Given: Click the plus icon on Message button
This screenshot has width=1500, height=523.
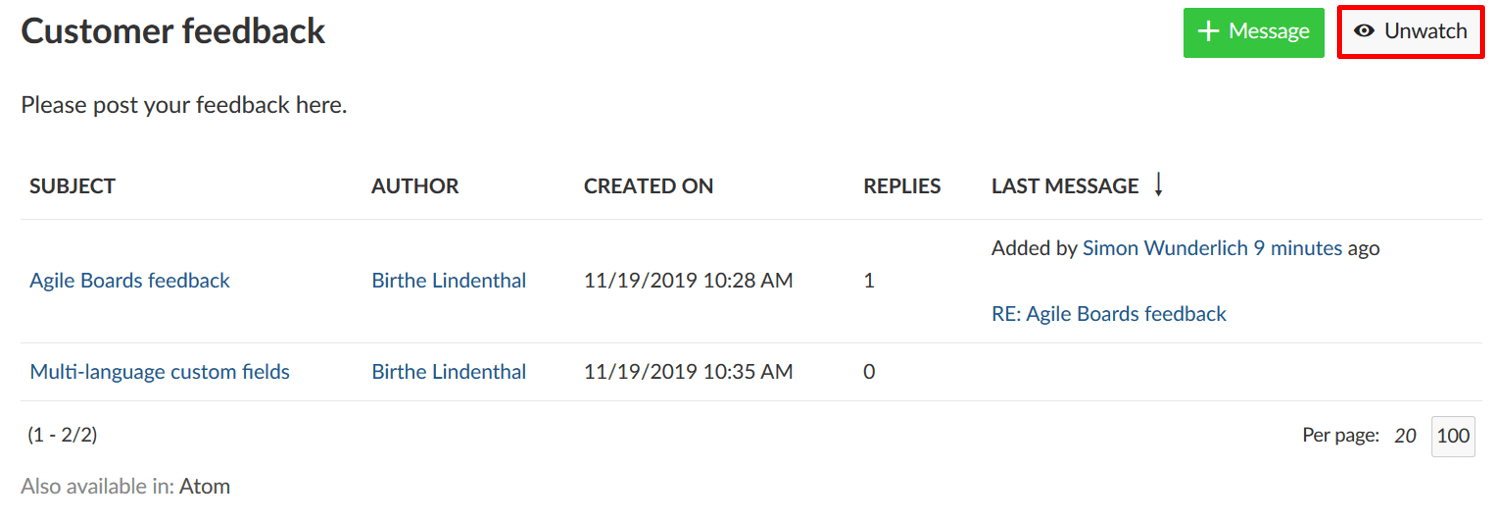Looking at the screenshot, I should click(1208, 32).
